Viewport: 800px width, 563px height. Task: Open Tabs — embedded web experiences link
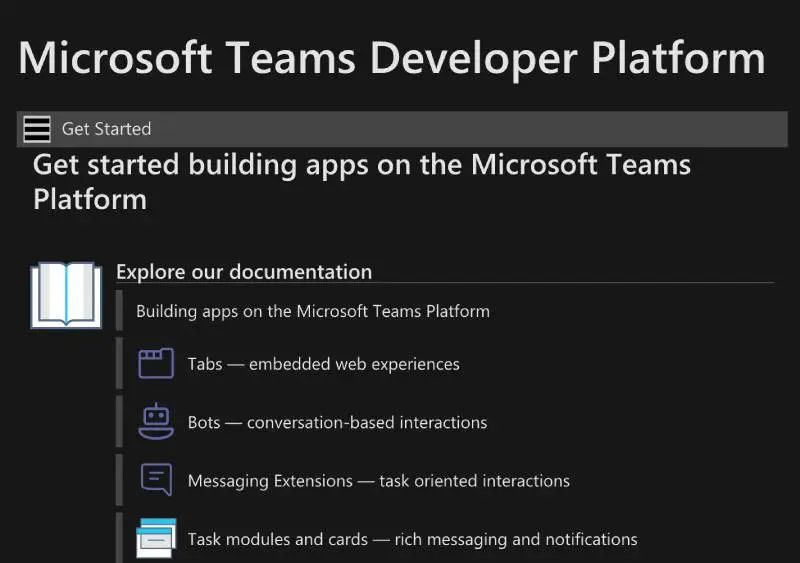tap(323, 364)
